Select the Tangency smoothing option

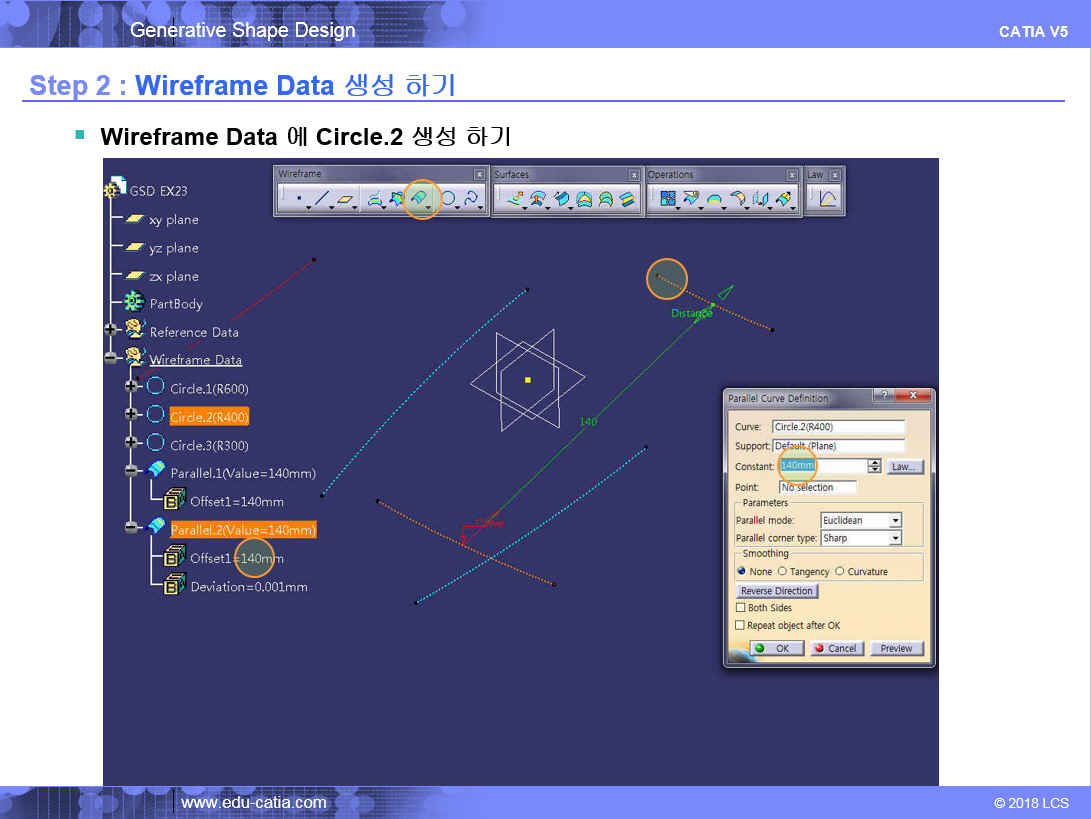(782, 572)
